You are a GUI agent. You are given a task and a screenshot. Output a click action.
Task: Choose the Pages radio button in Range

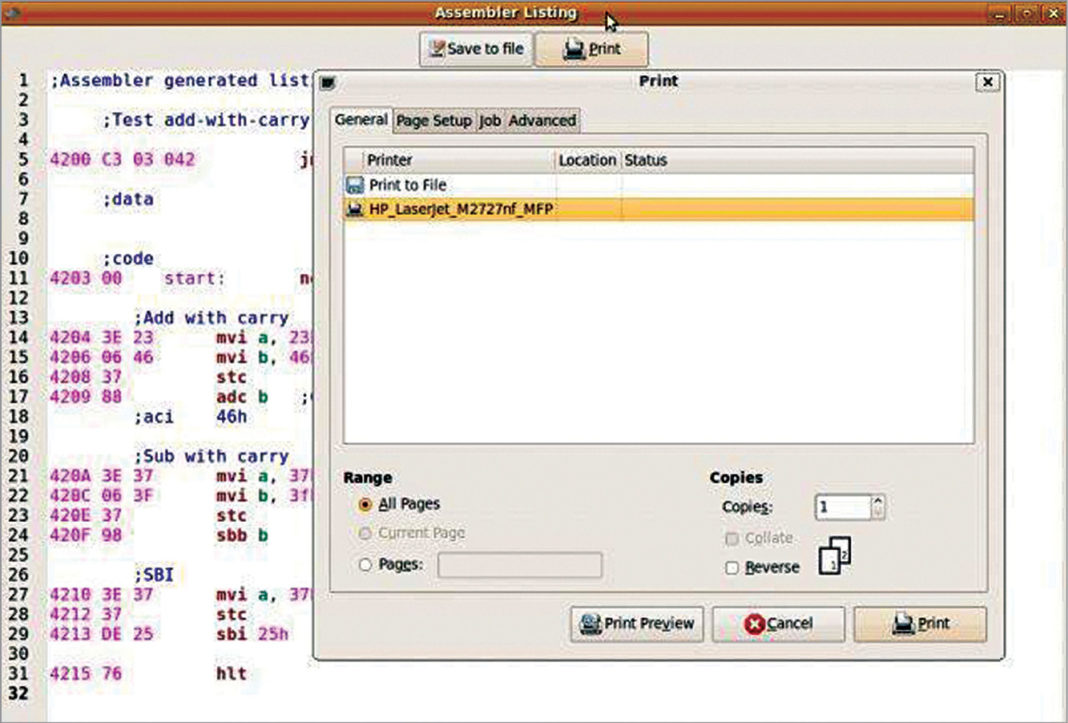[x=368, y=563]
